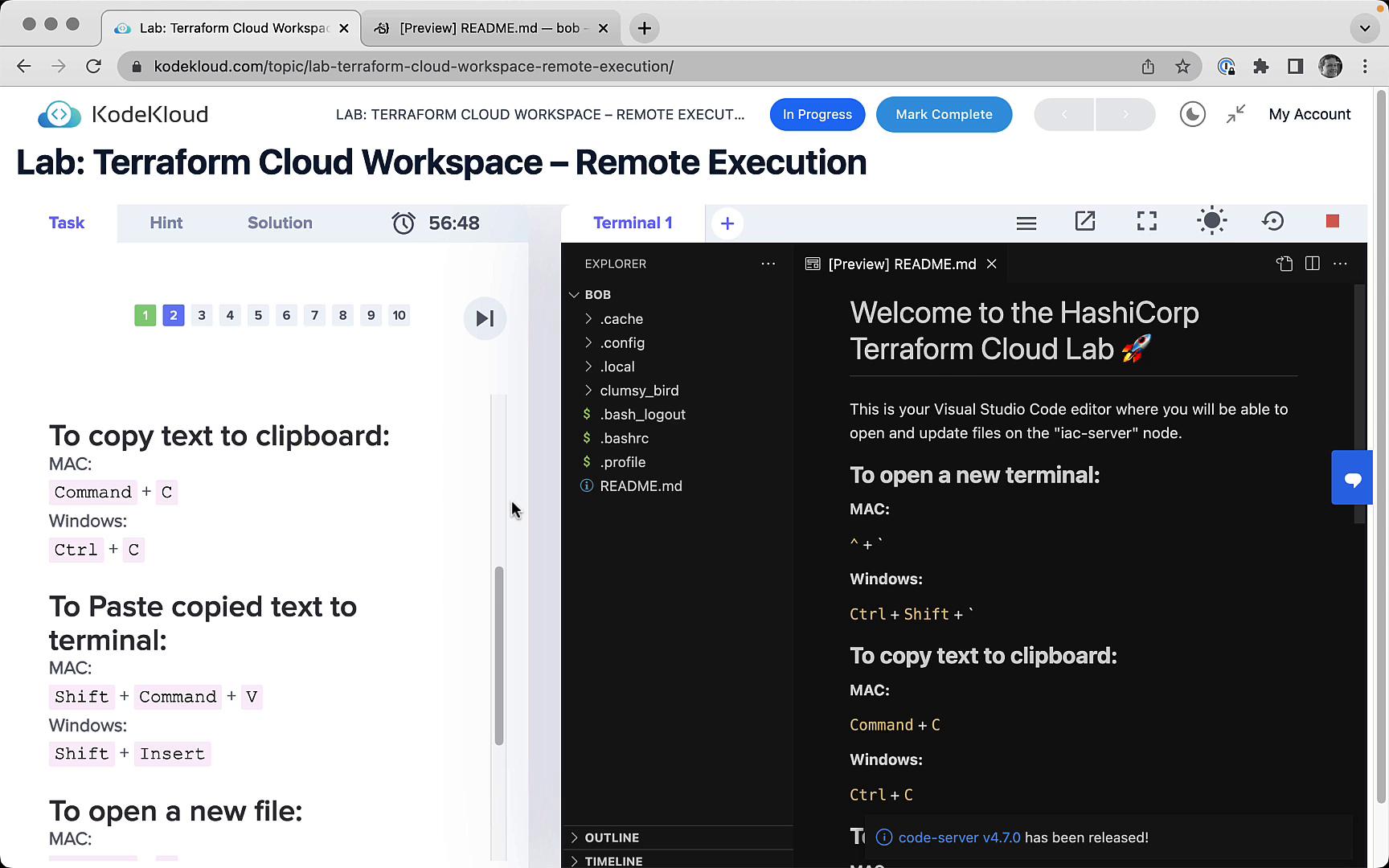
Task: Click the Show Source icon in editor toolbar
Action: (x=1285, y=264)
